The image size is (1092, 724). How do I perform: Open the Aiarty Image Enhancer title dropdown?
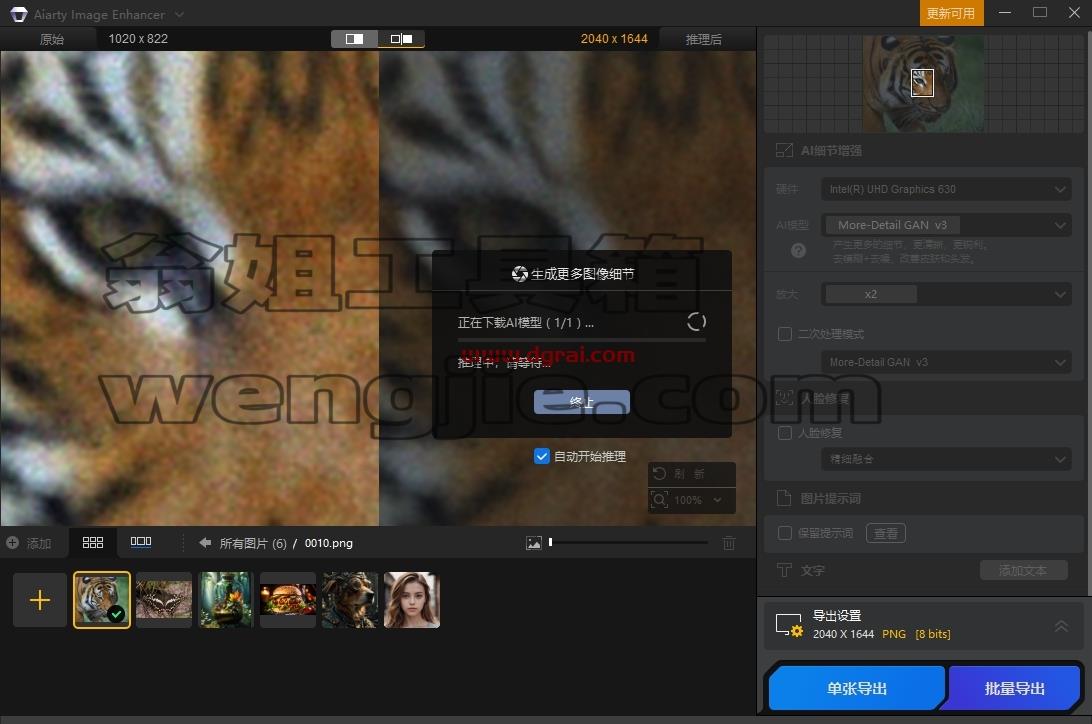(179, 14)
